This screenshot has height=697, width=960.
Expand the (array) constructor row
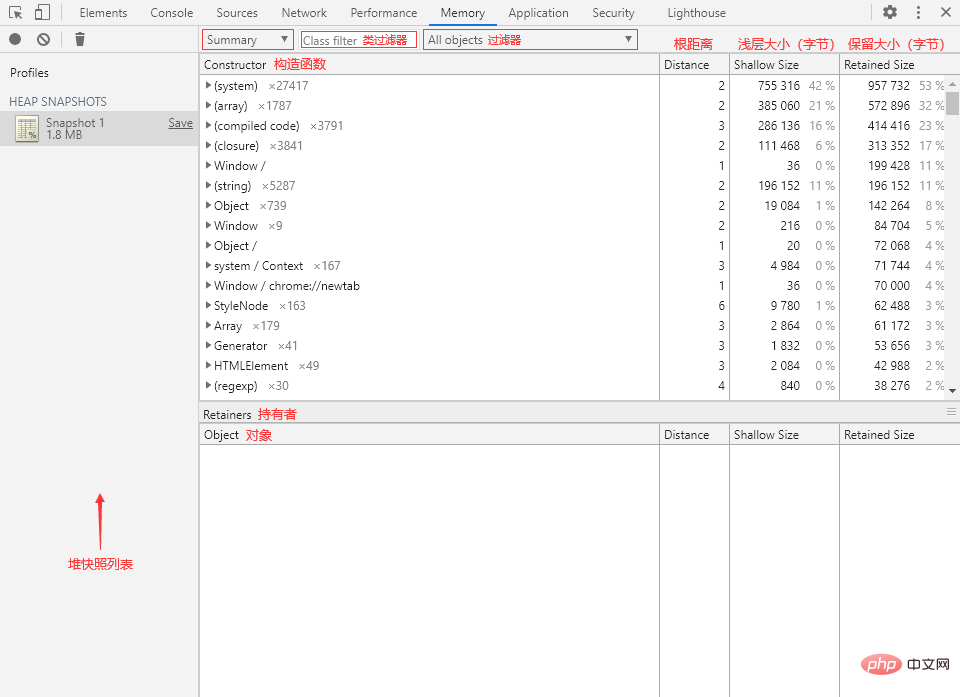point(208,105)
